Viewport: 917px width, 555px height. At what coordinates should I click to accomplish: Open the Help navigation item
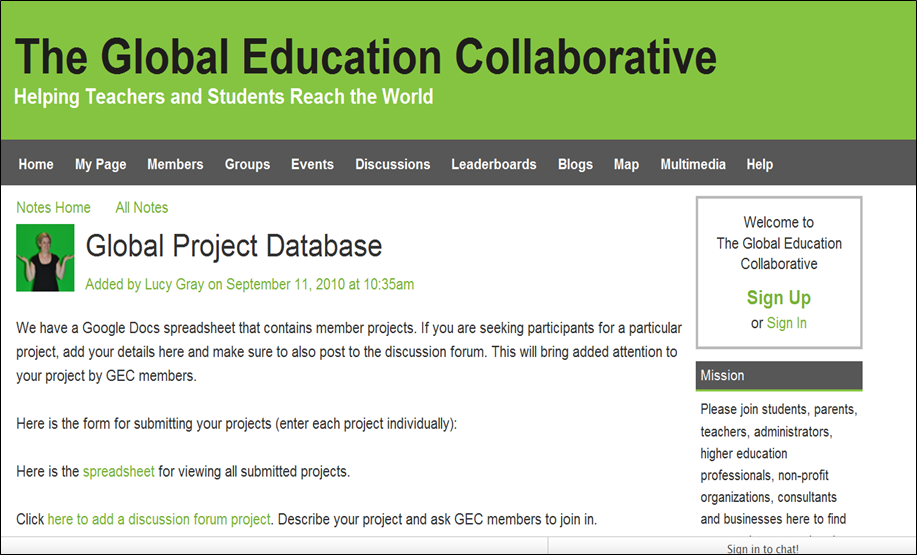(x=759, y=164)
